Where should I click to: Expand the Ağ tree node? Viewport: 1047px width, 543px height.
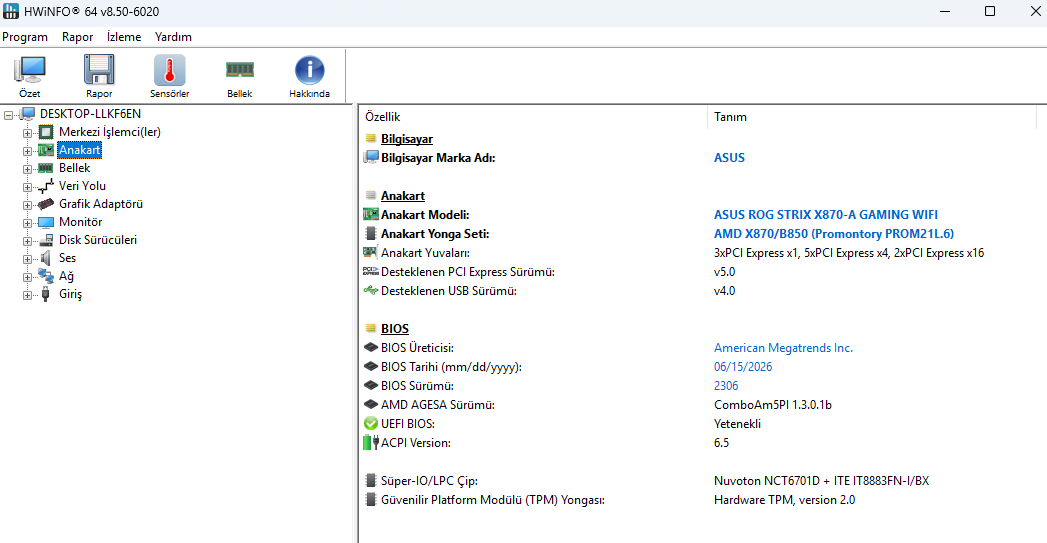tap(27, 277)
